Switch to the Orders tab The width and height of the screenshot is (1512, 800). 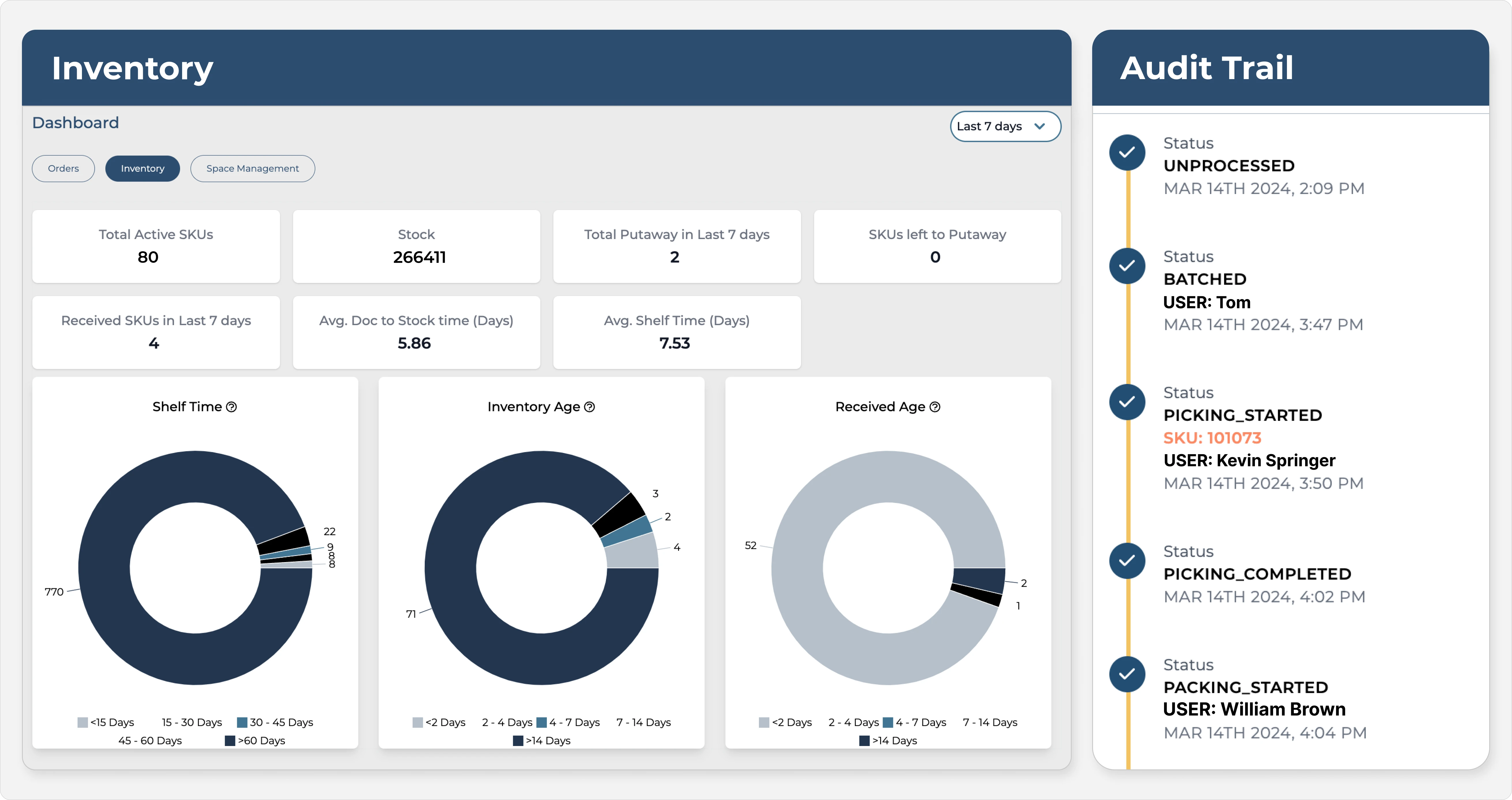tap(63, 169)
